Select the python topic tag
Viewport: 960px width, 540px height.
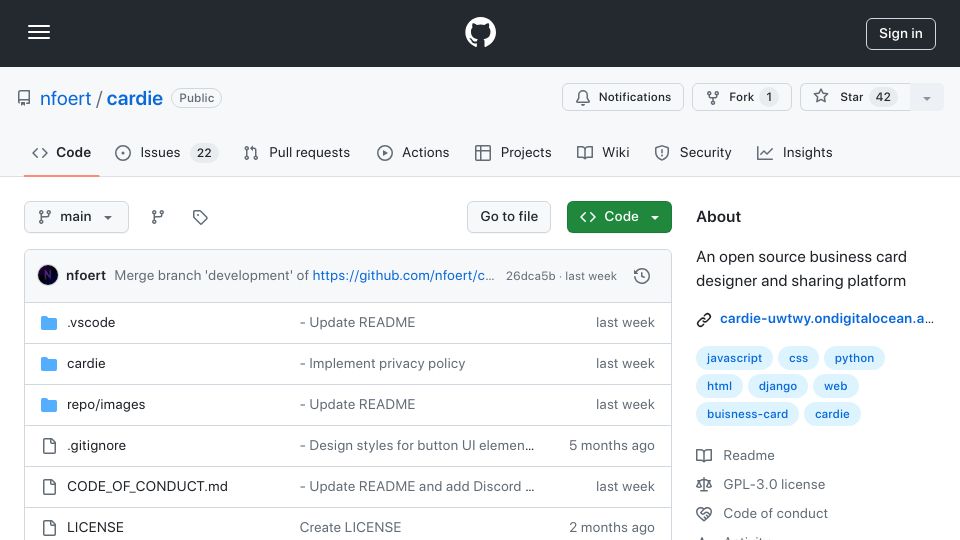[x=854, y=358]
